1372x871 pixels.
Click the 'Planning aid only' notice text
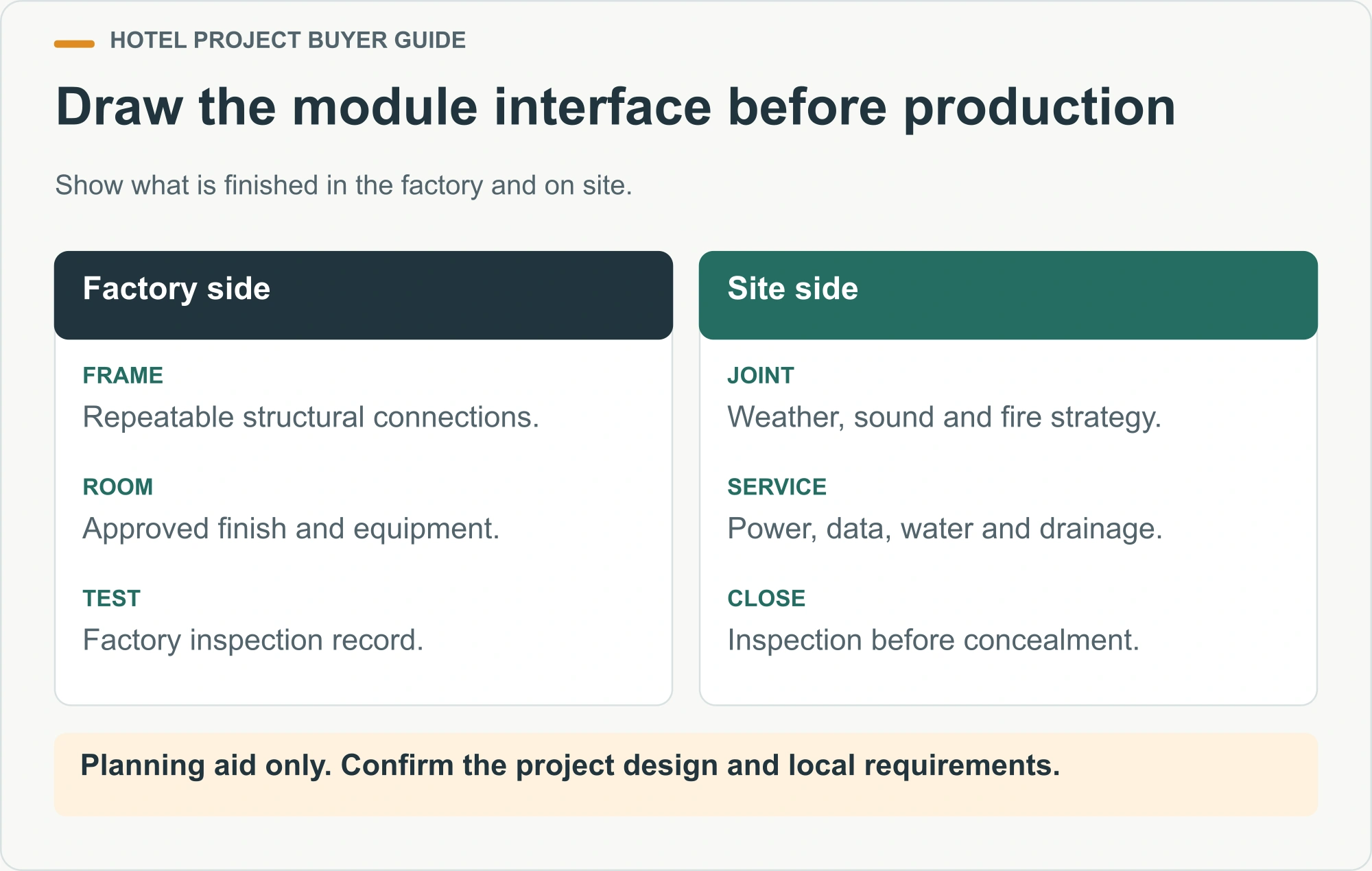(x=570, y=765)
